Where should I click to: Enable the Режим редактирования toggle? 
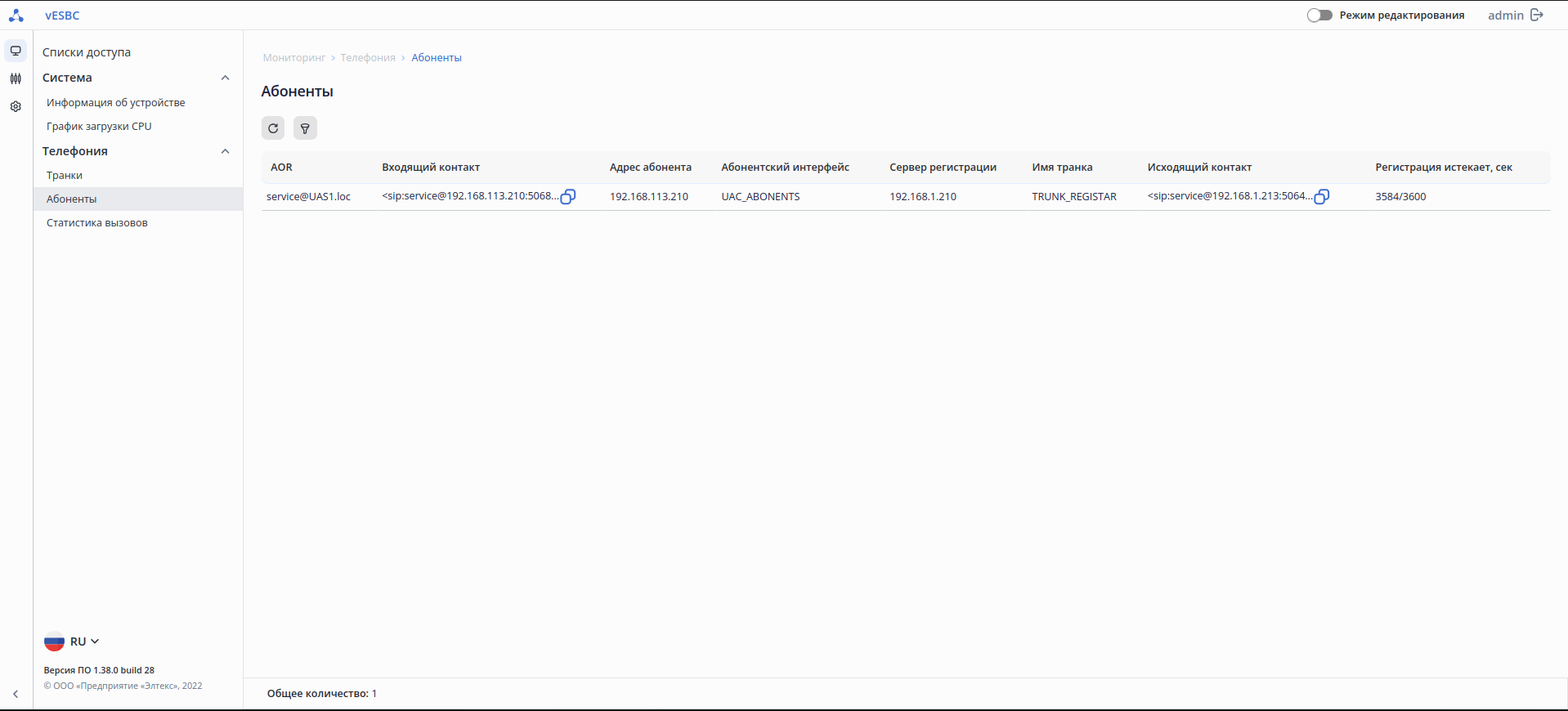pos(1319,15)
